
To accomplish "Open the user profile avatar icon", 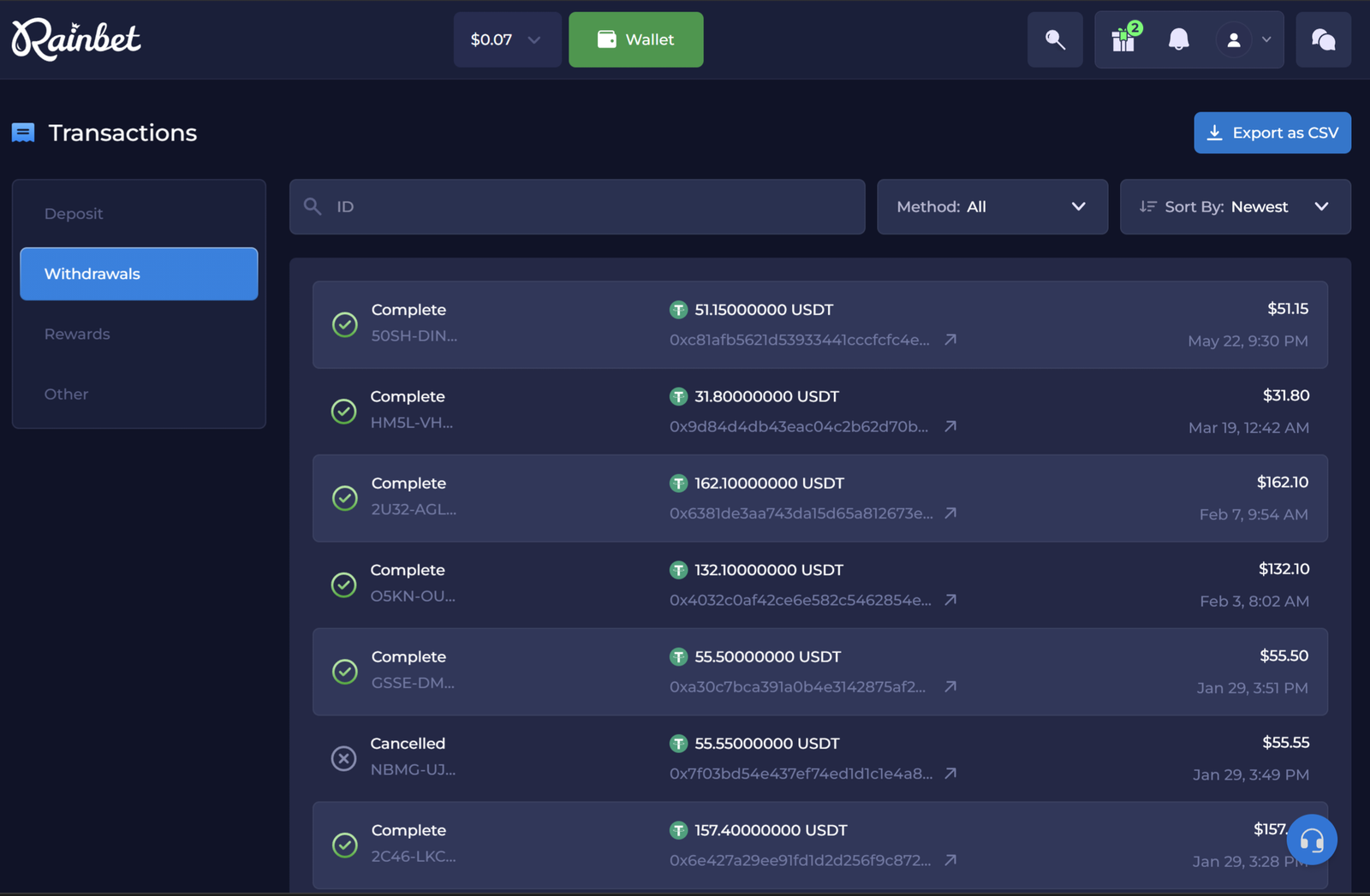I will point(1234,39).
